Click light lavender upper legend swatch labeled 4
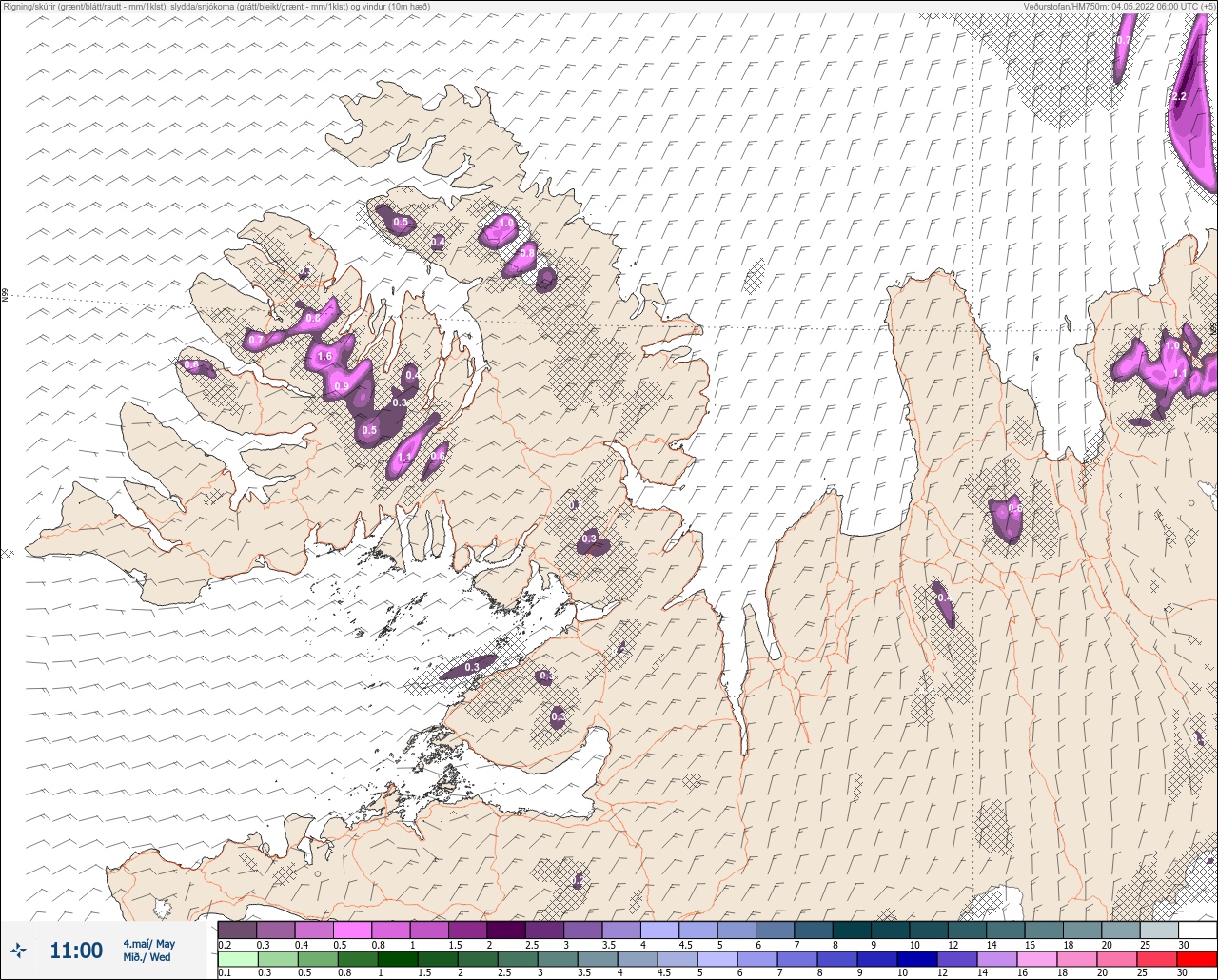 [x=659, y=930]
